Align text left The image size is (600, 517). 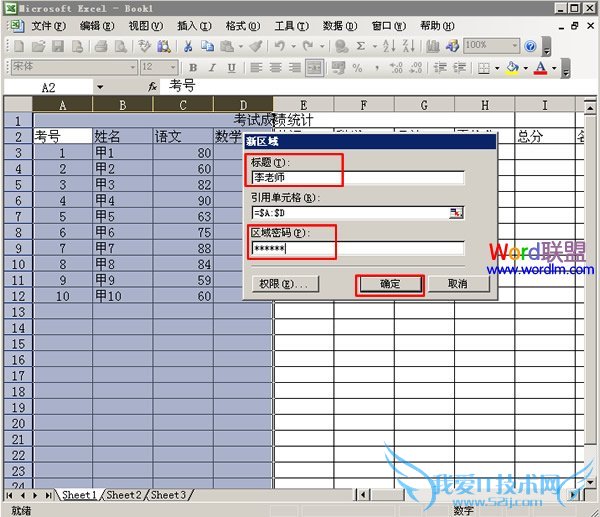[256, 68]
